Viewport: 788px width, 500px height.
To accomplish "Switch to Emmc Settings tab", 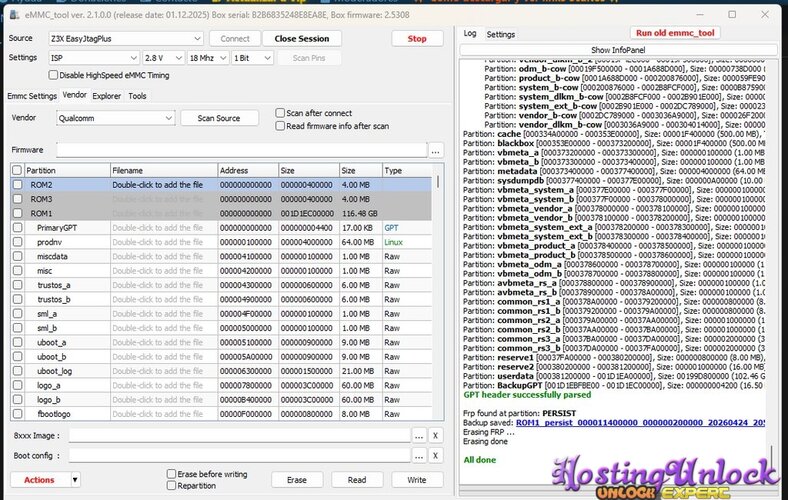I will click(32, 96).
